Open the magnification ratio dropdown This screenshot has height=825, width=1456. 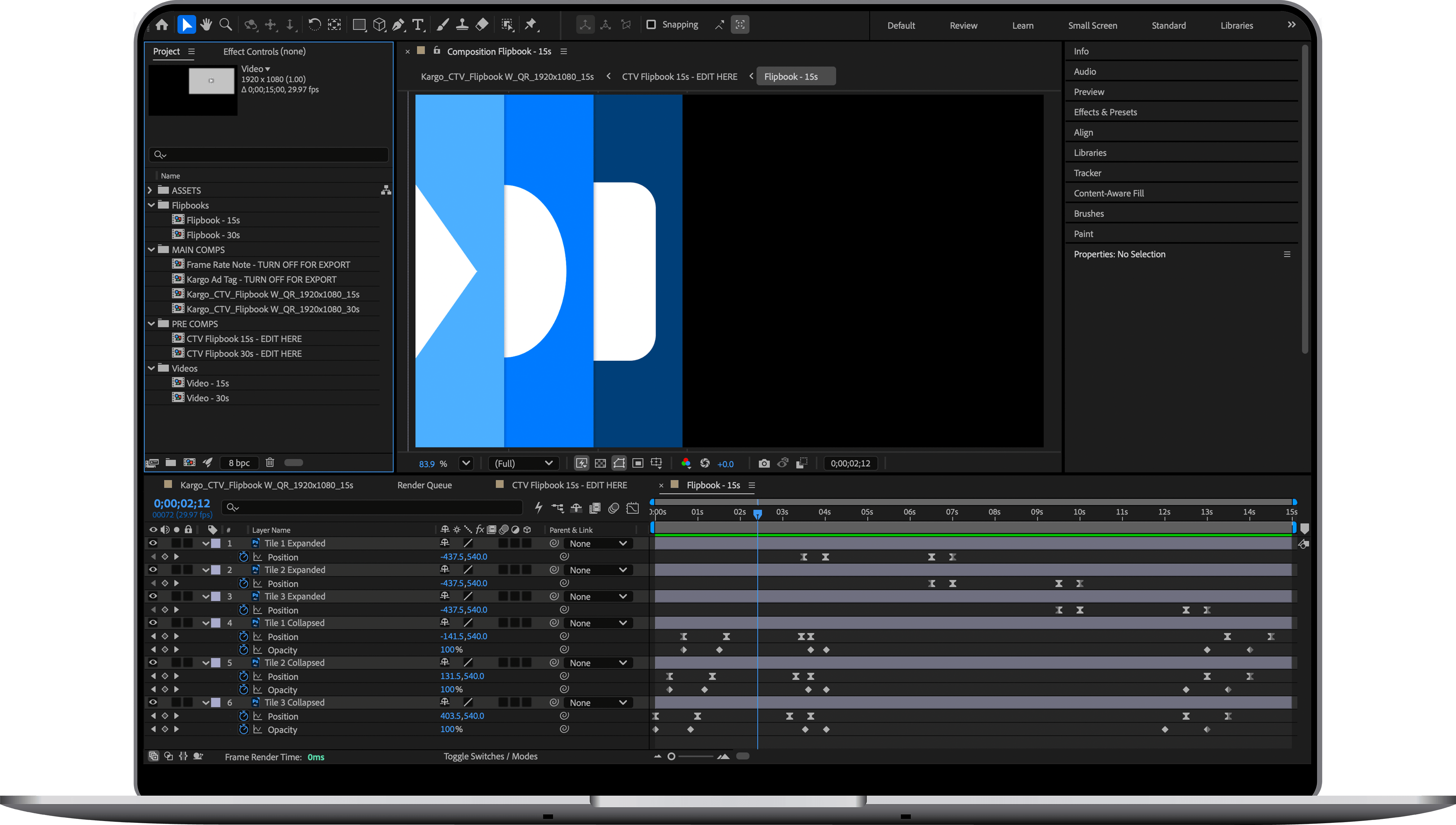[x=466, y=463]
